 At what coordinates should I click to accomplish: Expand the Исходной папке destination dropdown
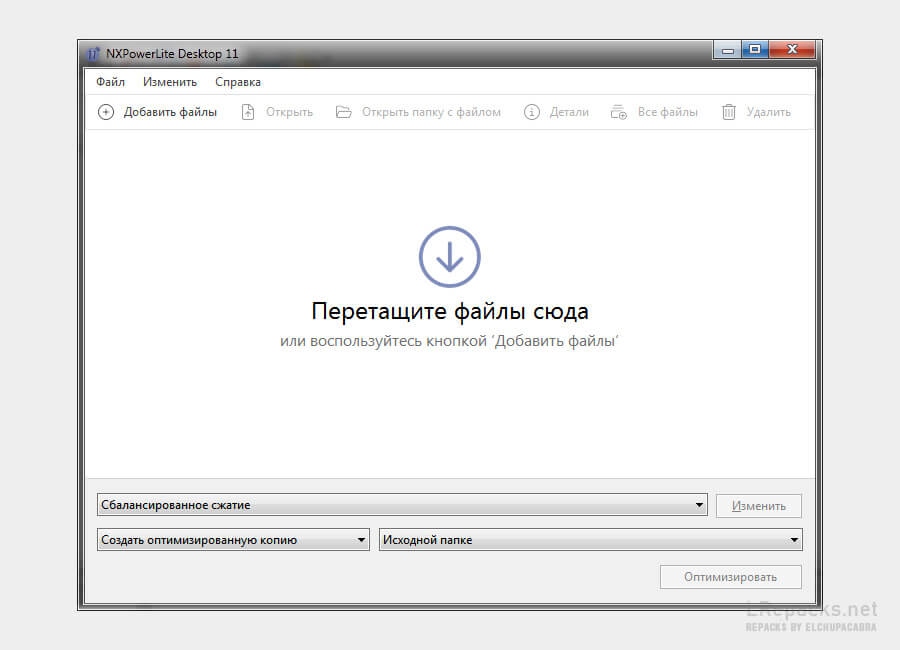point(794,541)
